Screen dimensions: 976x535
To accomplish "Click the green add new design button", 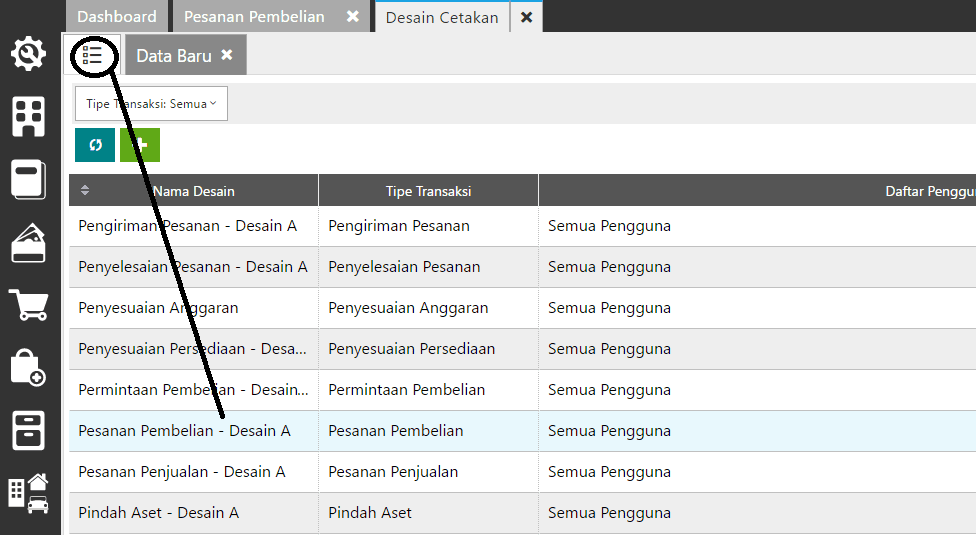I will pyautogui.click(x=140, y=145).
